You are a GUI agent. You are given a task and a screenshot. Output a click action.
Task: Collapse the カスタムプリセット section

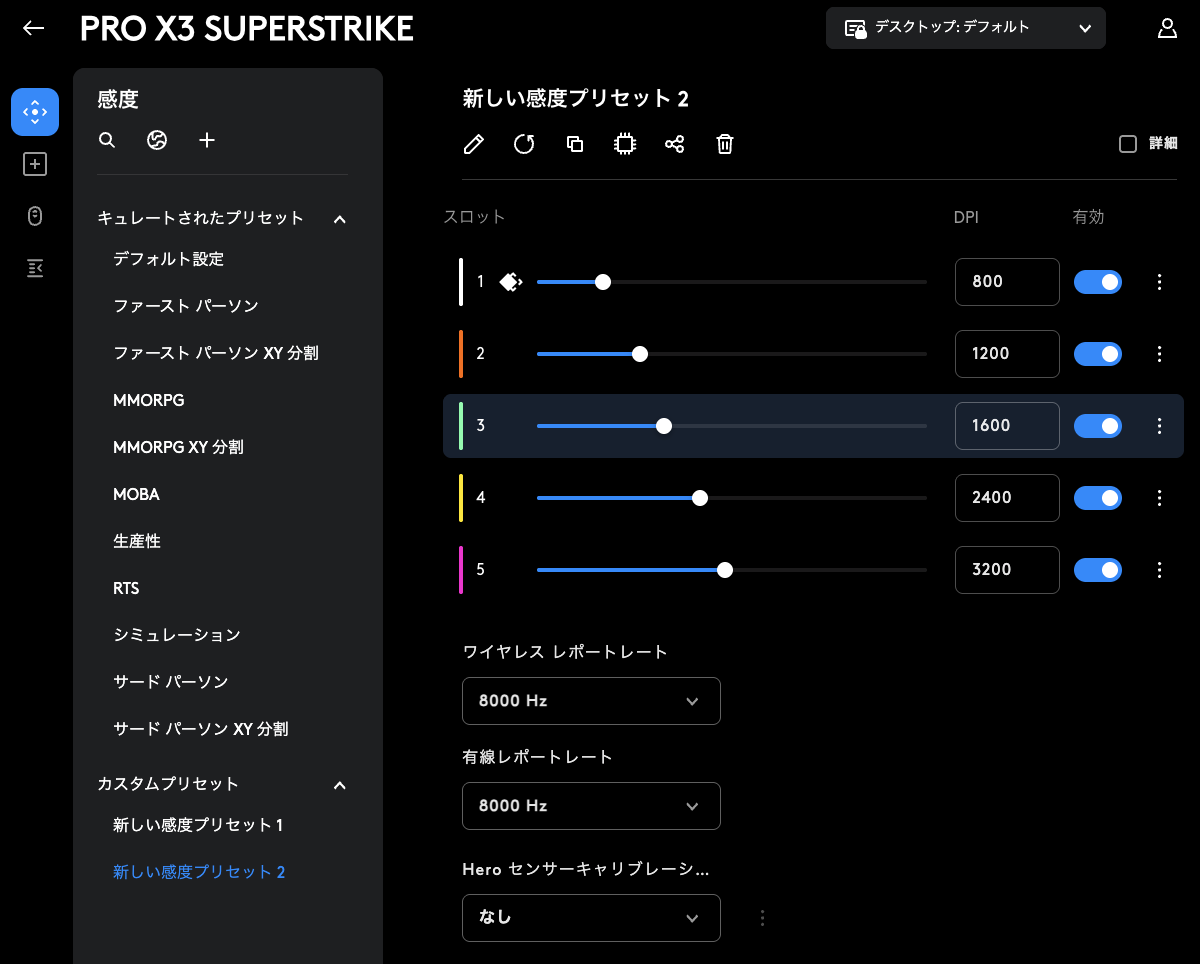tap(340, 785)
